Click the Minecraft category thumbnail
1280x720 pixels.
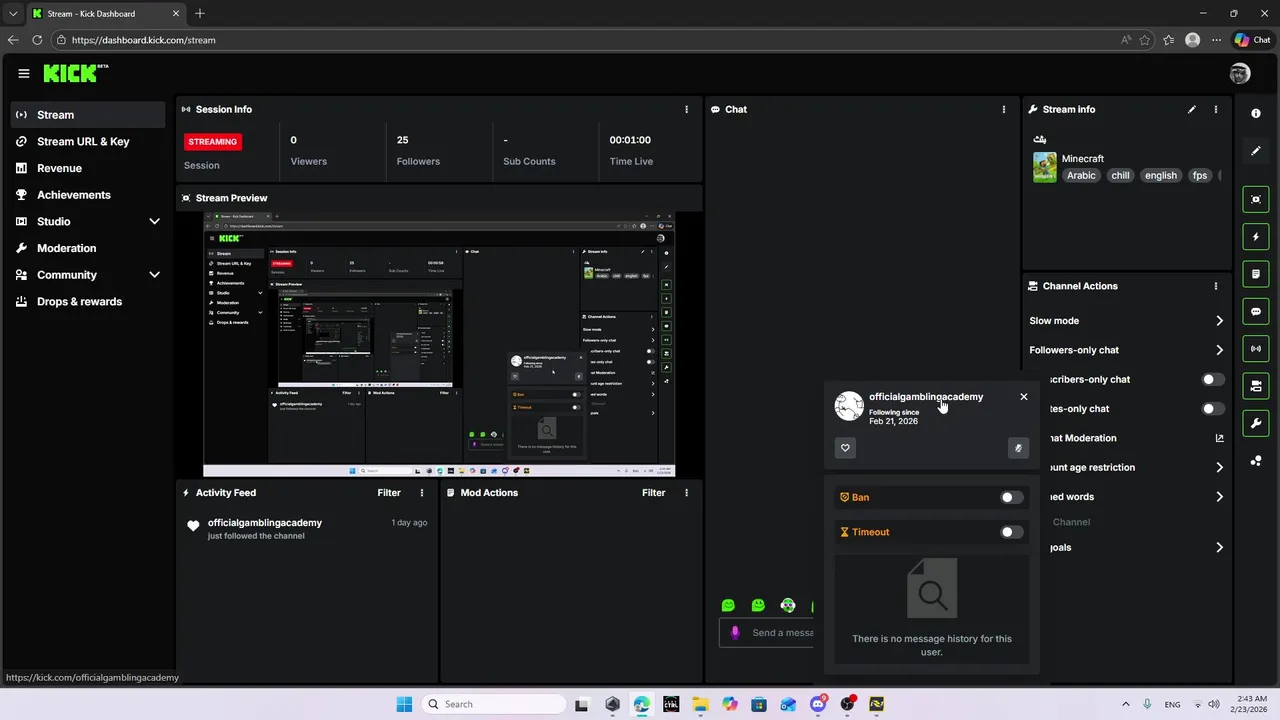[1045, 167]
